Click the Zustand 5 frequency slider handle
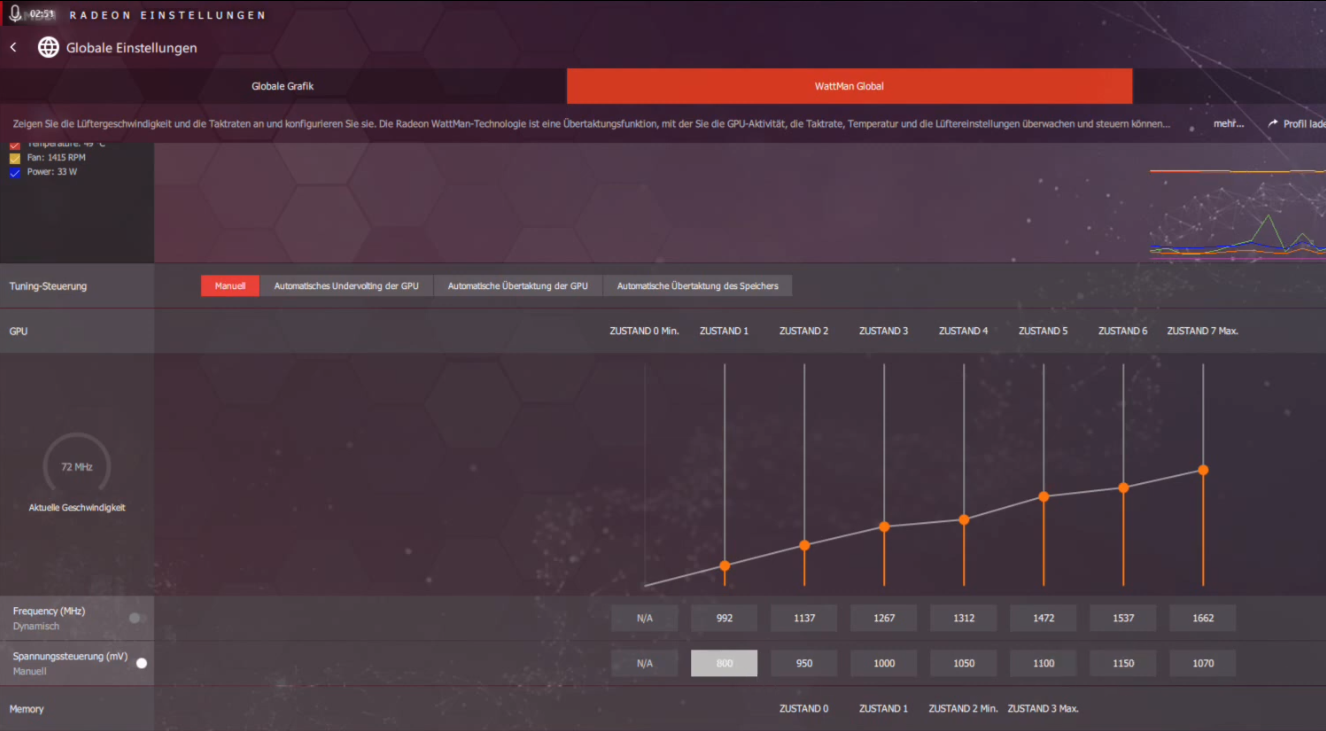Image resolution: width=1326 pixels, height=731 pixels. coord(1044,497)
